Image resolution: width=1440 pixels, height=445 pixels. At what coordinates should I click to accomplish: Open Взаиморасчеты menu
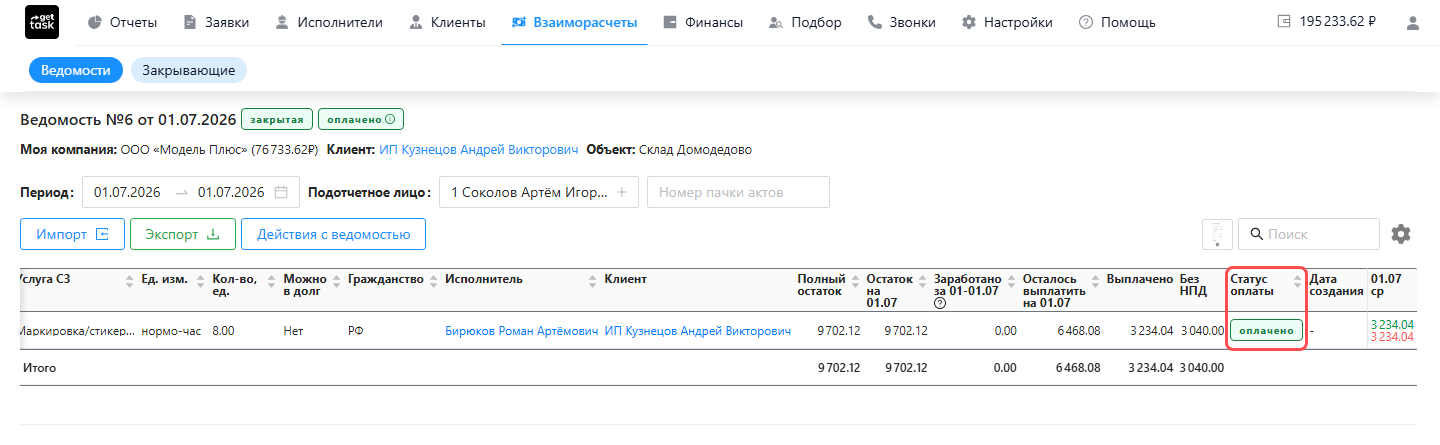point(573,22)
